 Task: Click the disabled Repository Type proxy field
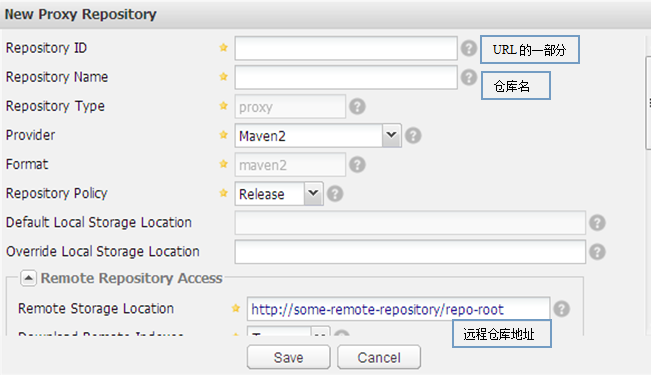pos(290,107)
